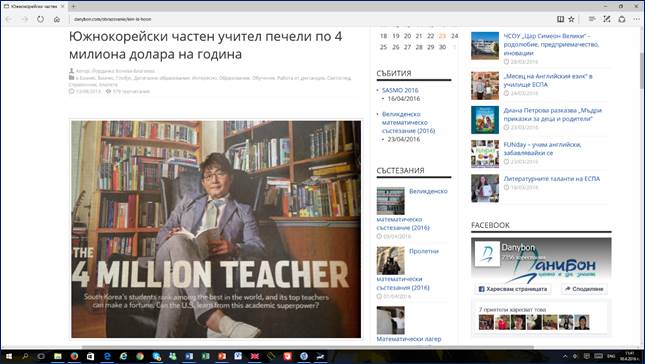
Task: Click the browser Forward arrow
Action: coord(25,19)
